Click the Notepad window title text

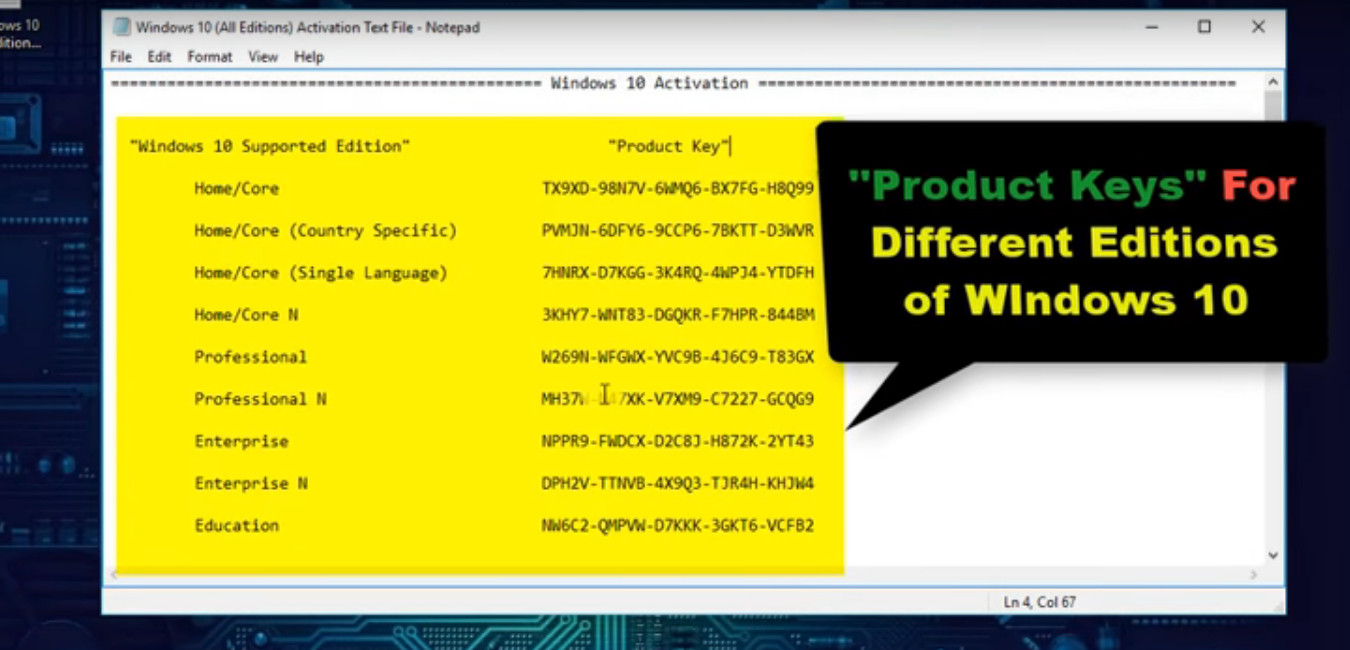308,27
